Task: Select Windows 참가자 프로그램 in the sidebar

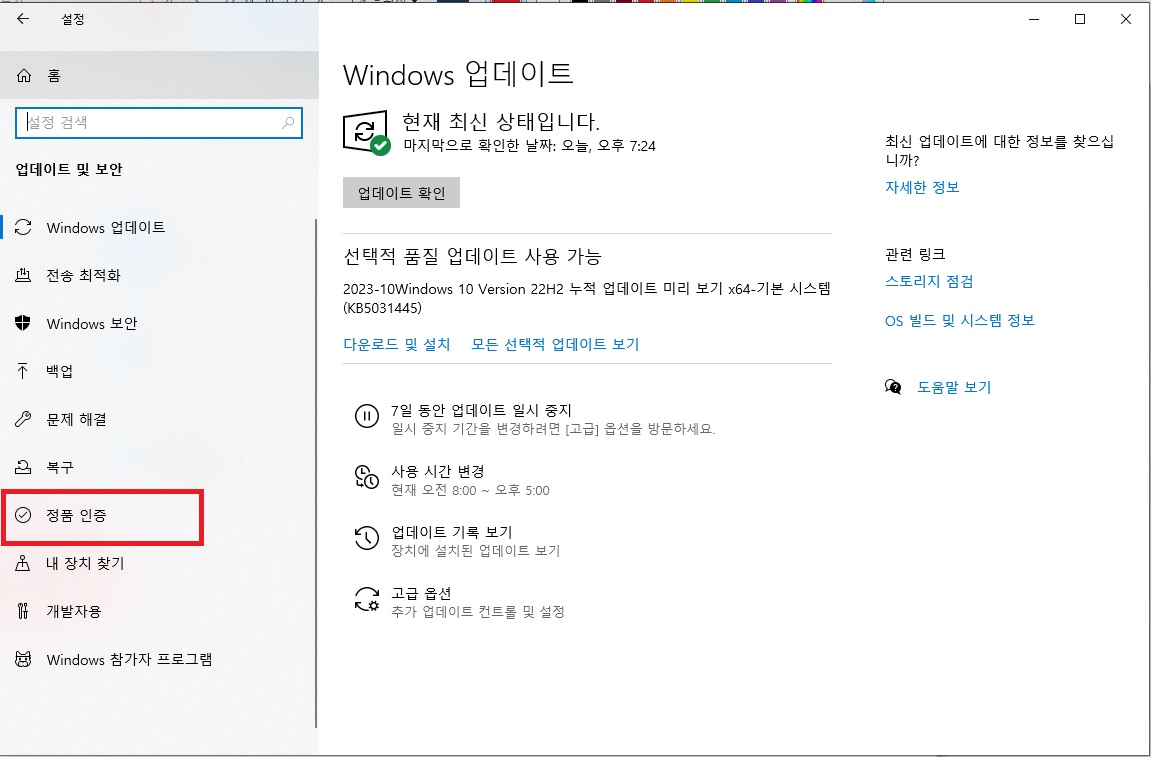Action: [158, 659]
